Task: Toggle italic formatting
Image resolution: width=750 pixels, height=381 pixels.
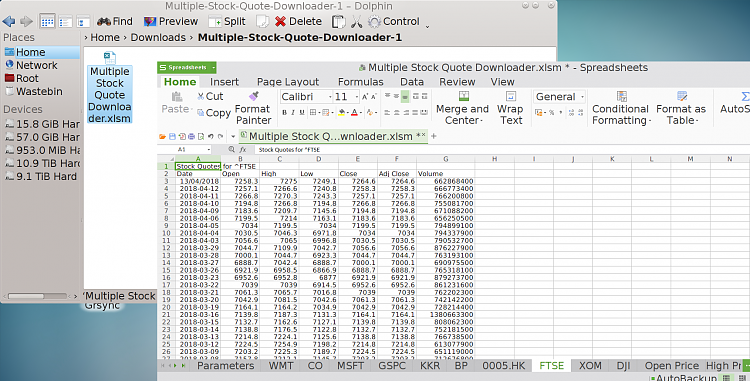Action: pyautogui.click(x=293, y=113)
